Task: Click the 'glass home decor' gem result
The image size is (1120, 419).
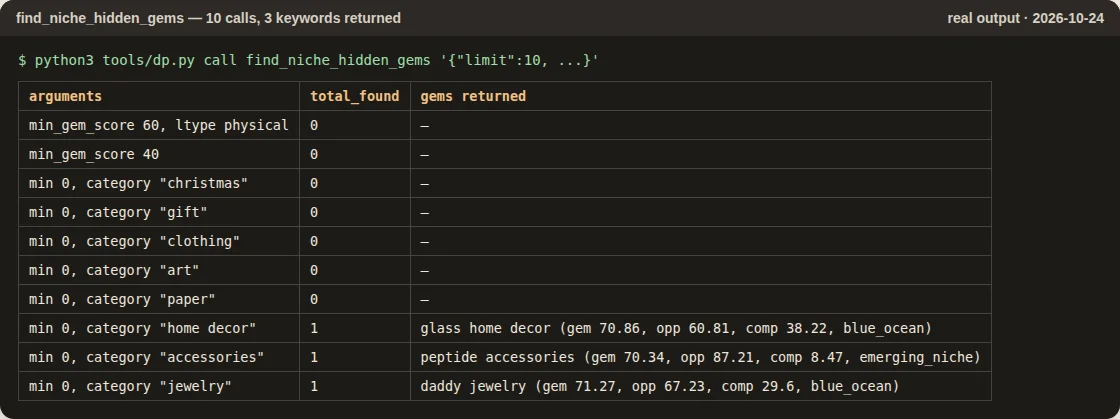Action: pyautogui.click(x=676, y=328)
